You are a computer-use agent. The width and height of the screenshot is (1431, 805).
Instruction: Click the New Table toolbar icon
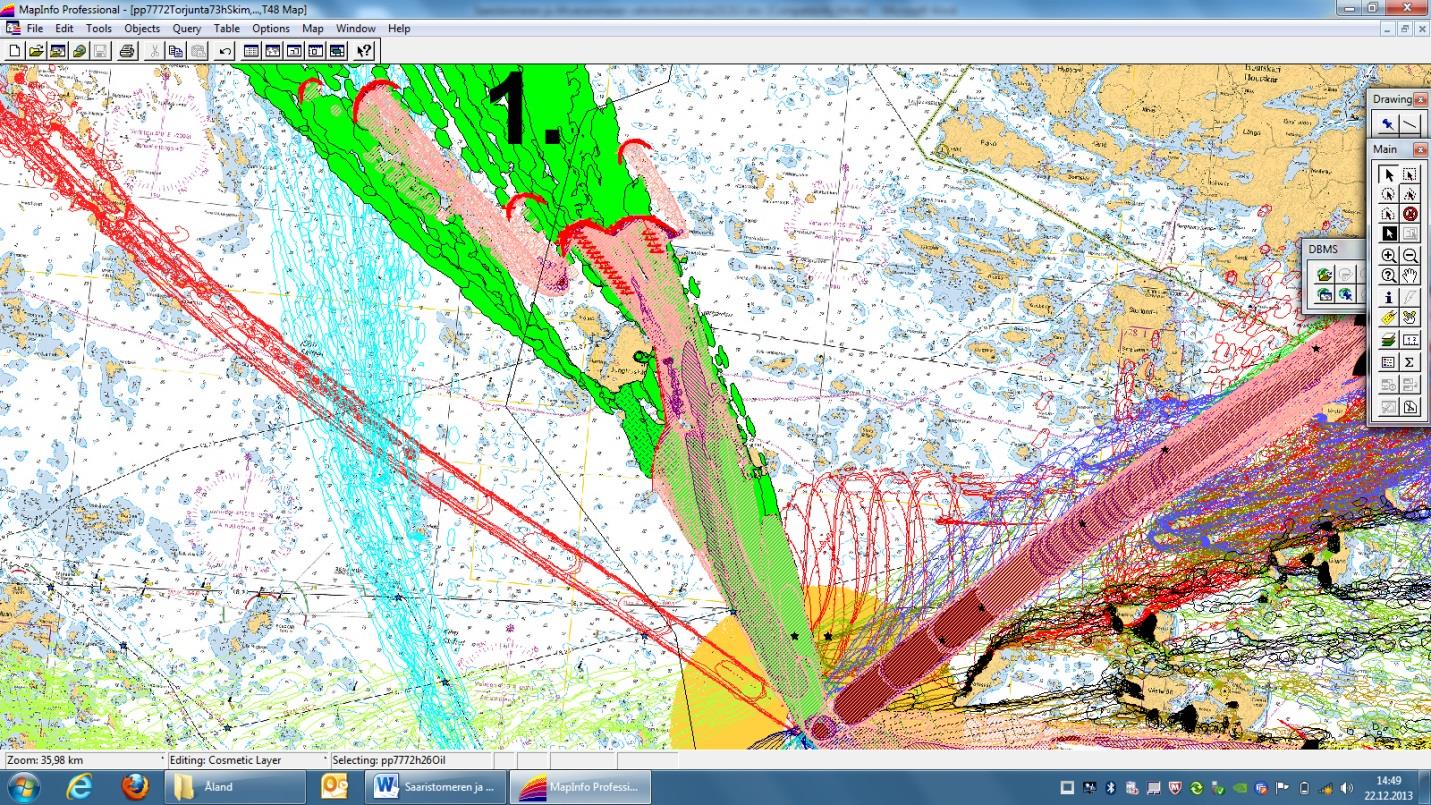coord(14,51)
